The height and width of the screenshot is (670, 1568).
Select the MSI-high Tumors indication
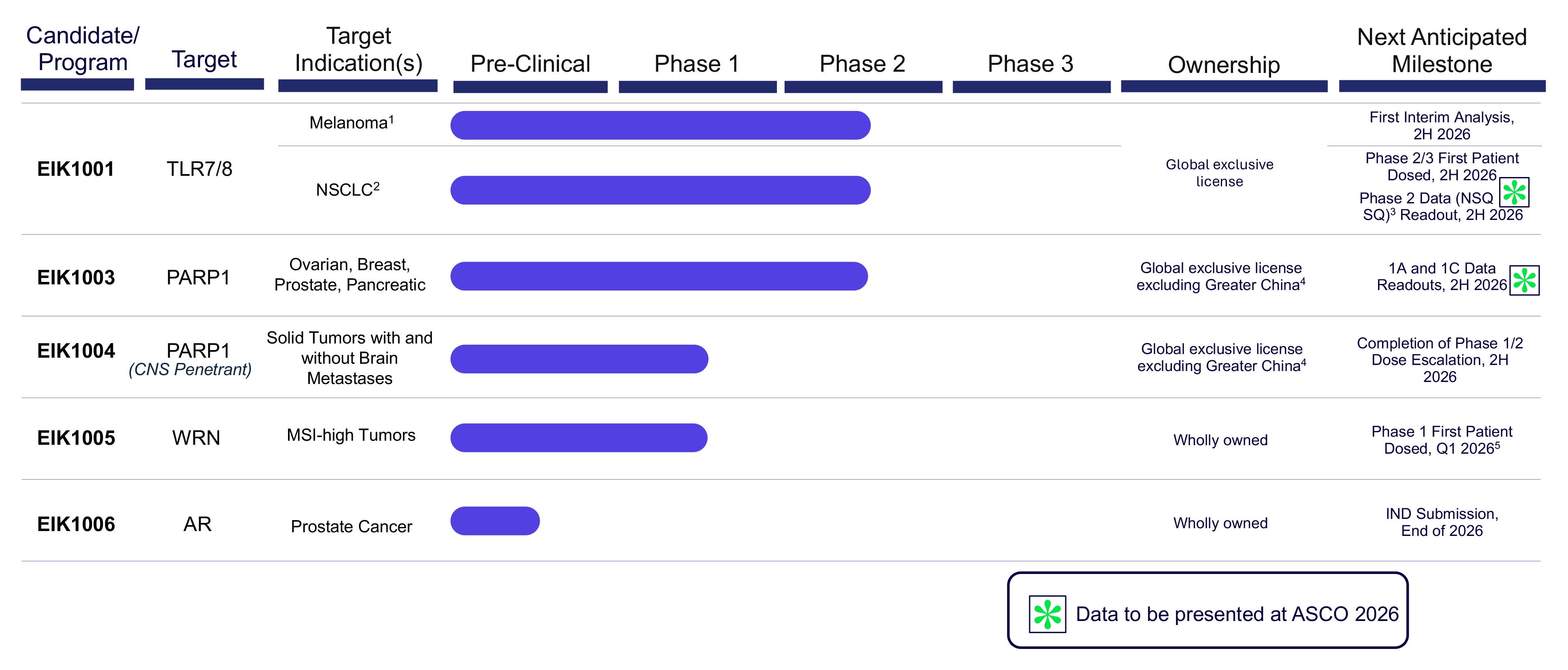tap(351, 435)
